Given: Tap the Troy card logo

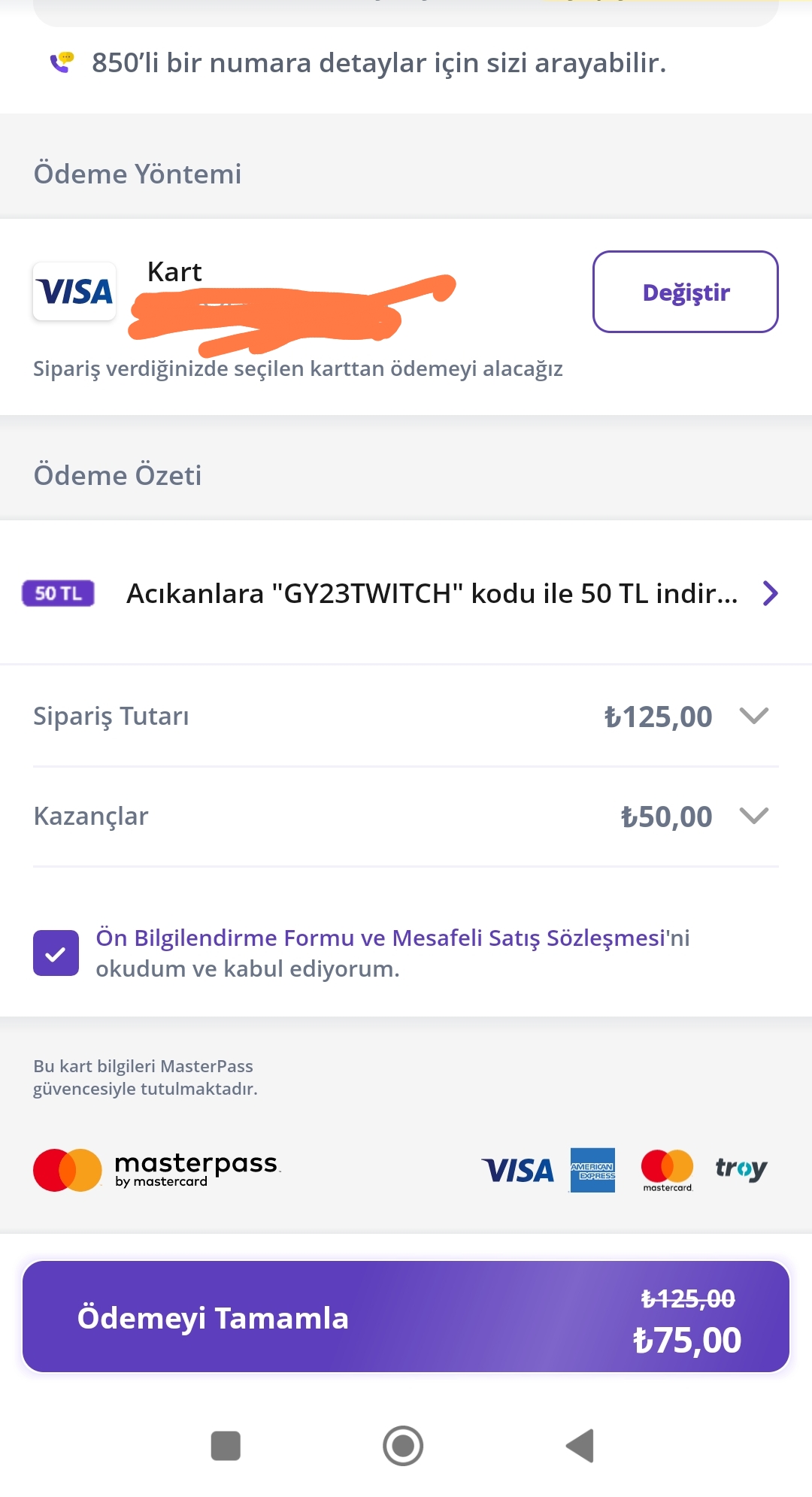Looking at the screenshot, I should [x=741, y=1169].
